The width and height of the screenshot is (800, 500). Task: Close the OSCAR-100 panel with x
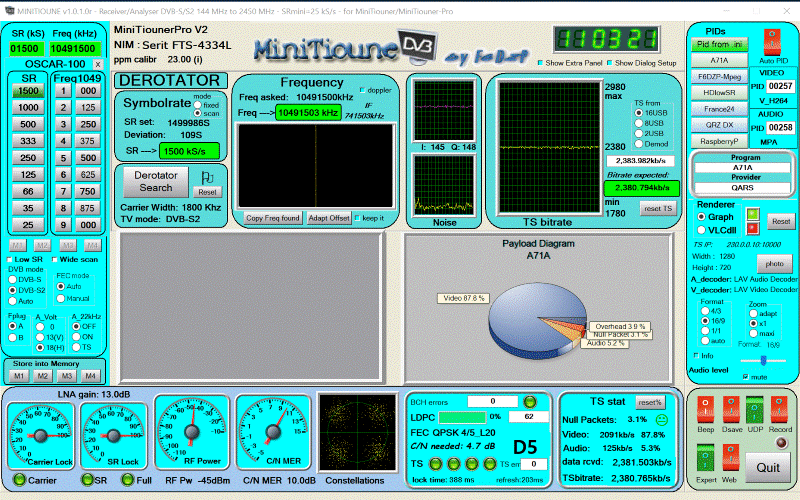click(x=97, y=64)
